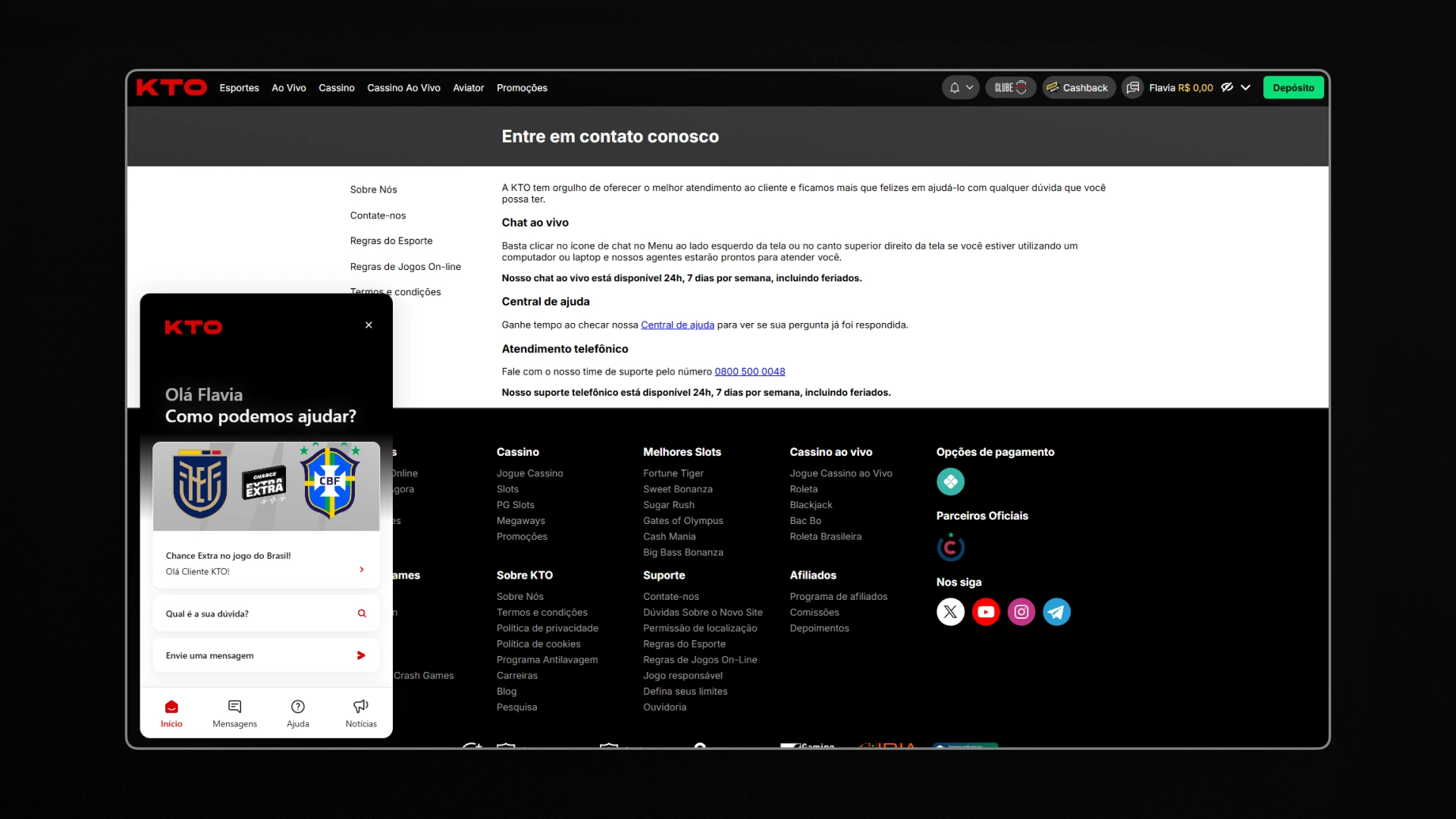Screen dimensions: 1456x819
Task: Click Envie uma mensagem in chat
Action: tap(266, 655)
